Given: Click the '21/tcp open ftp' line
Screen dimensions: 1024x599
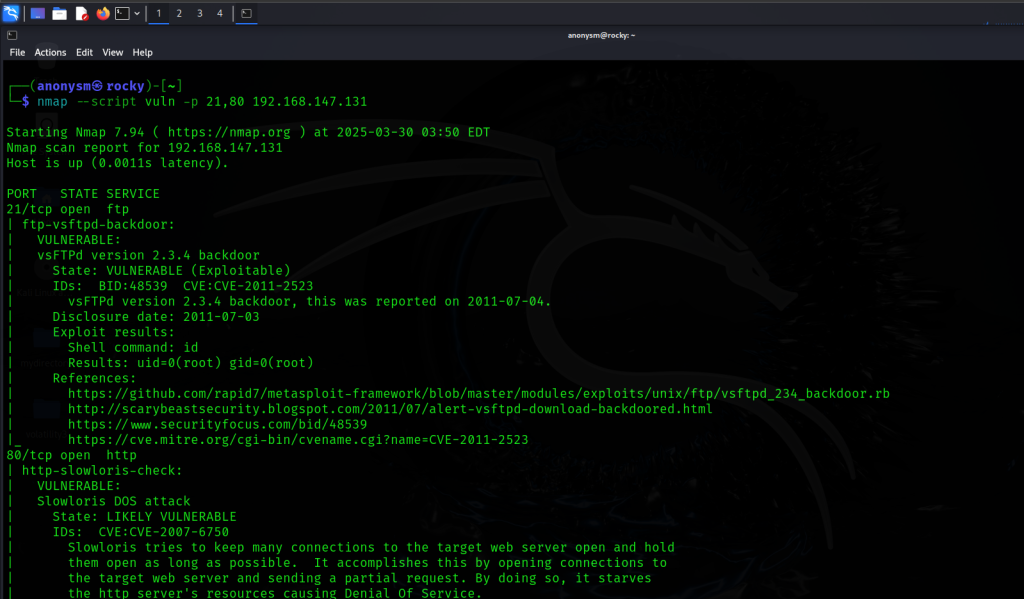Looking at the screenshot, I should coord(68,209).
